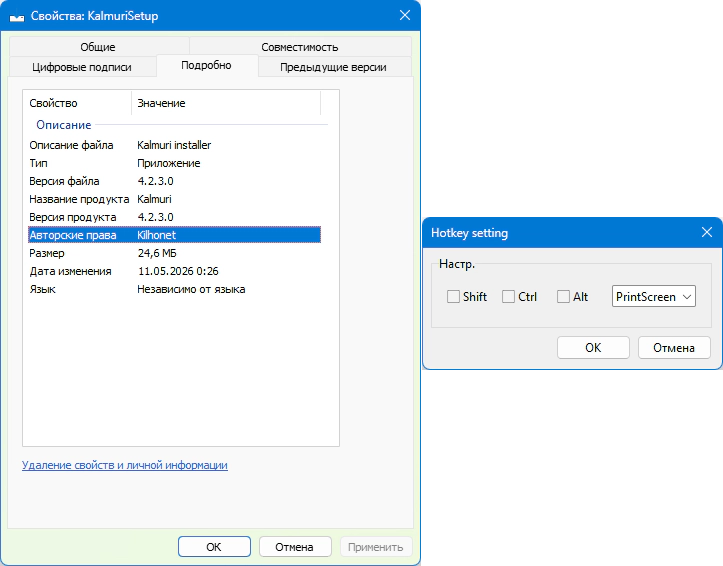Click the Описание group header
This screenshot has width=723, height=566.
click(64, 125)
